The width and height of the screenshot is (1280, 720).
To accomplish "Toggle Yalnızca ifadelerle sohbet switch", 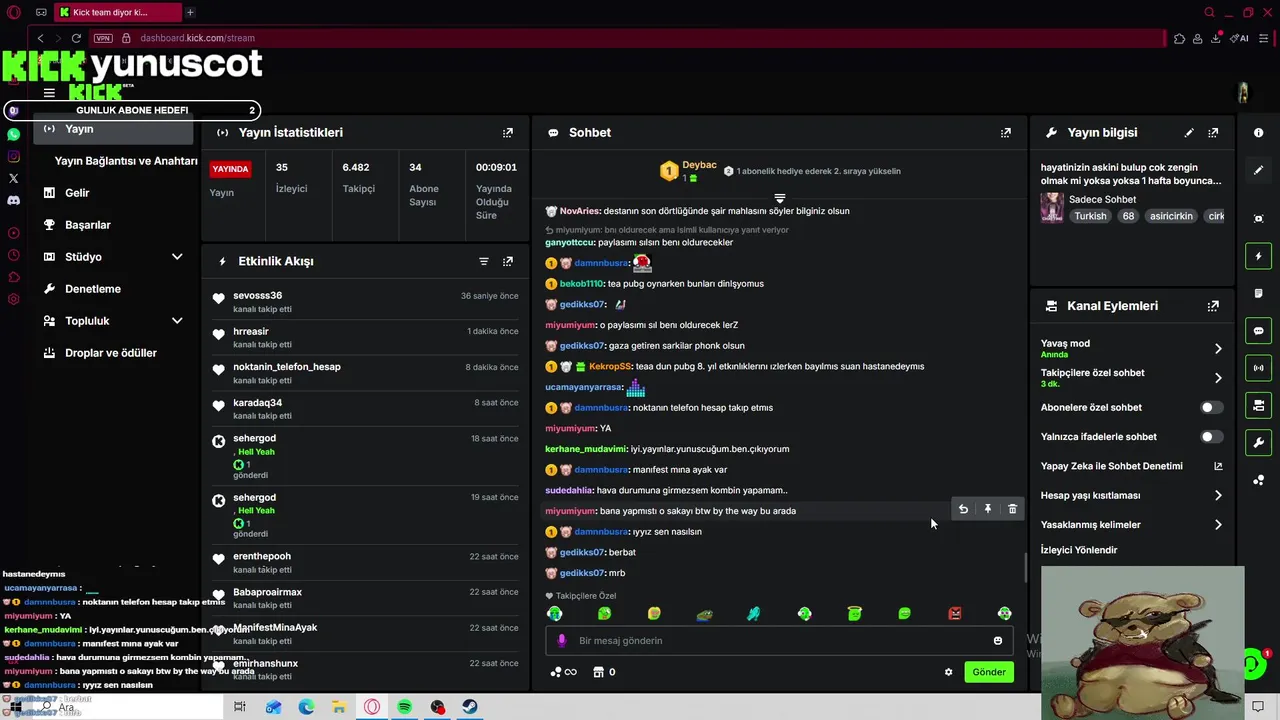I will 1211,437.
